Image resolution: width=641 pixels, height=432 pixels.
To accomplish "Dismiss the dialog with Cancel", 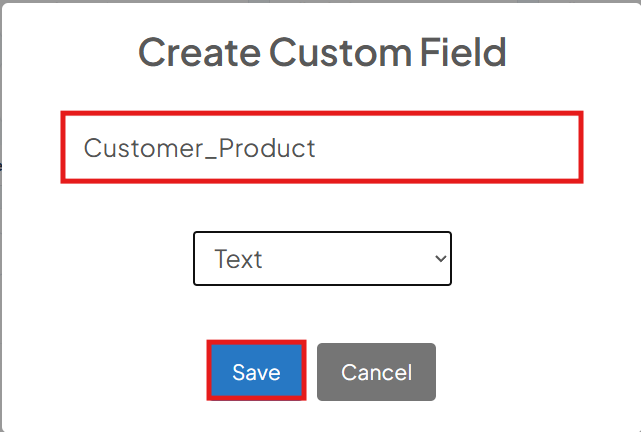I will pos(376,372).
